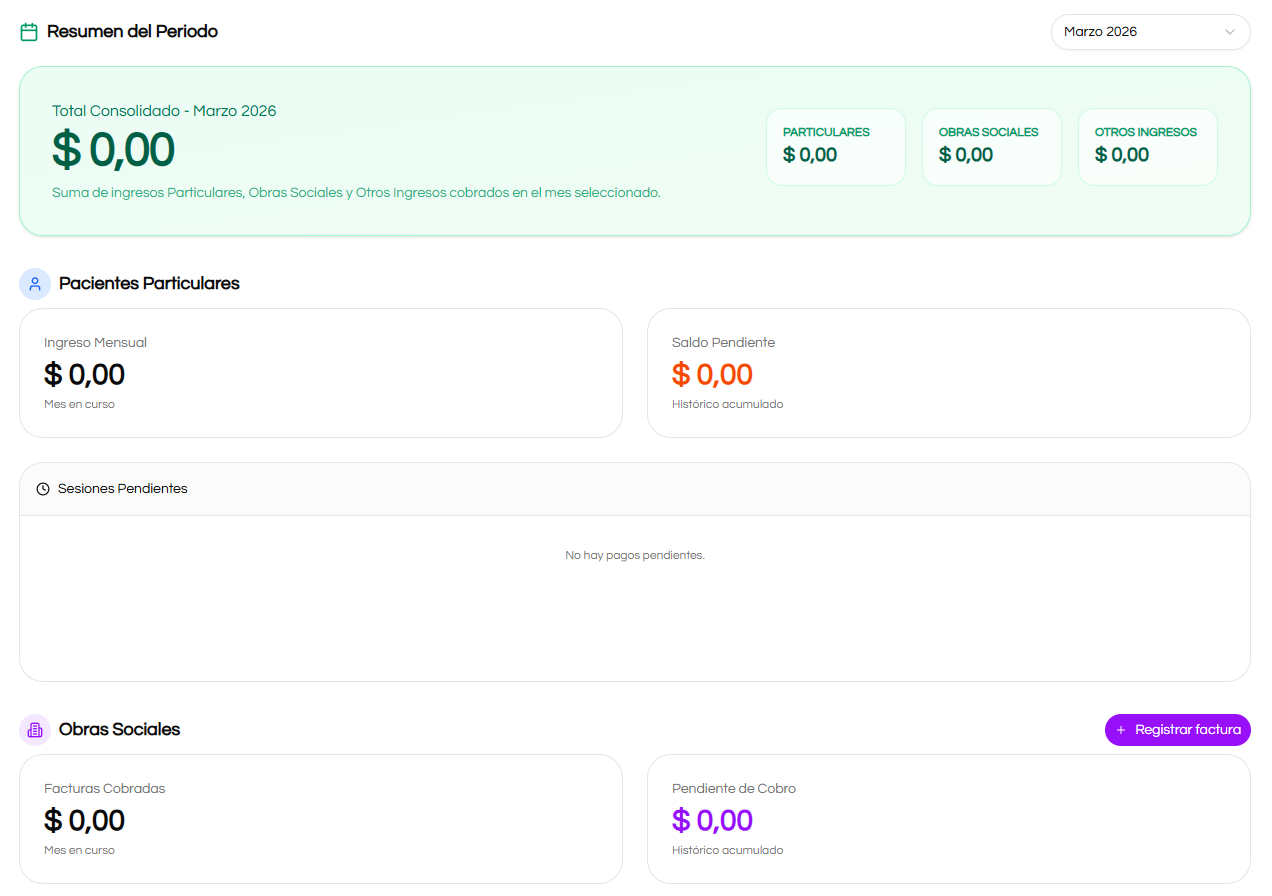Click the Ingreso Mensual card
1272x896 pixels.
click(x=320, y=373)
